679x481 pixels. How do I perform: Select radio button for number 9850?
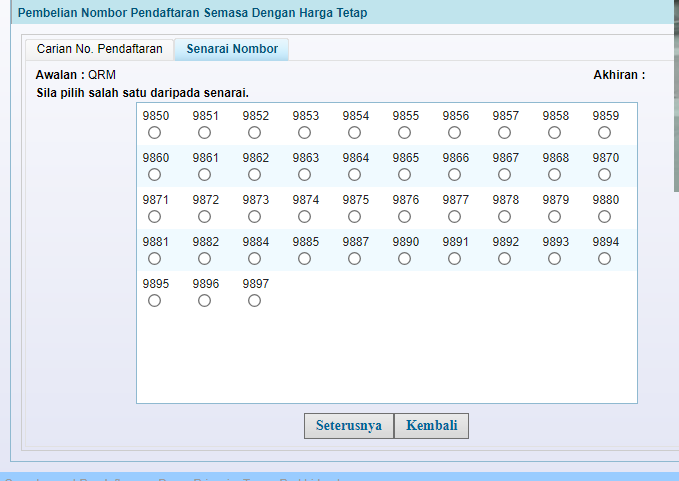[x=155, y=133]
